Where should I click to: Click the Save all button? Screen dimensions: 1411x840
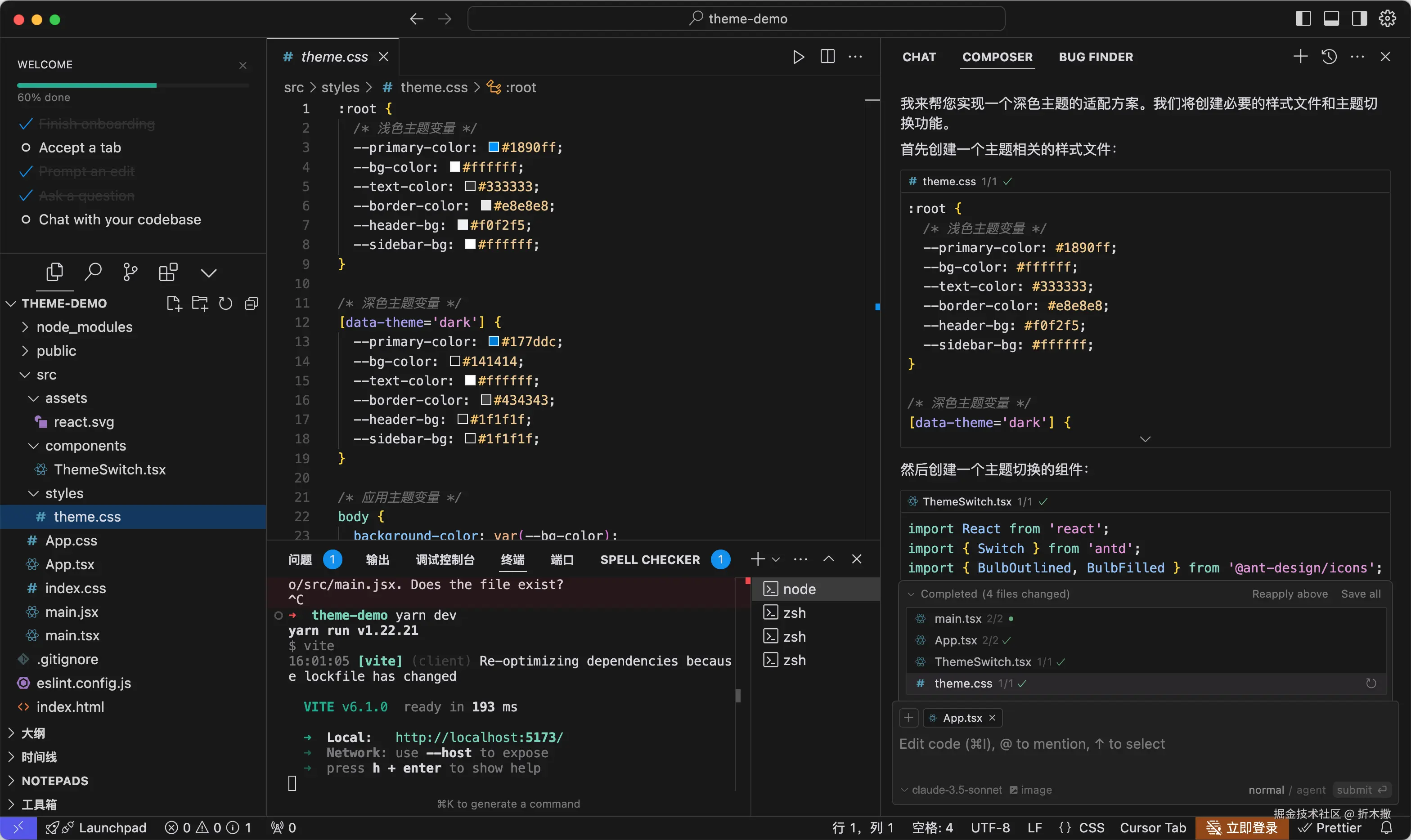pyautogui.click(x=1361, y=594)
